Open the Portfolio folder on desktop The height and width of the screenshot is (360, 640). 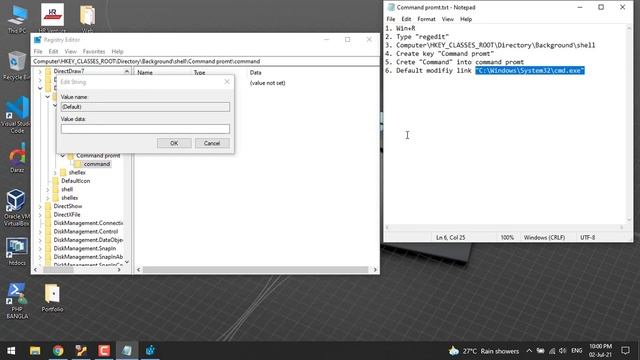(52, 298)
